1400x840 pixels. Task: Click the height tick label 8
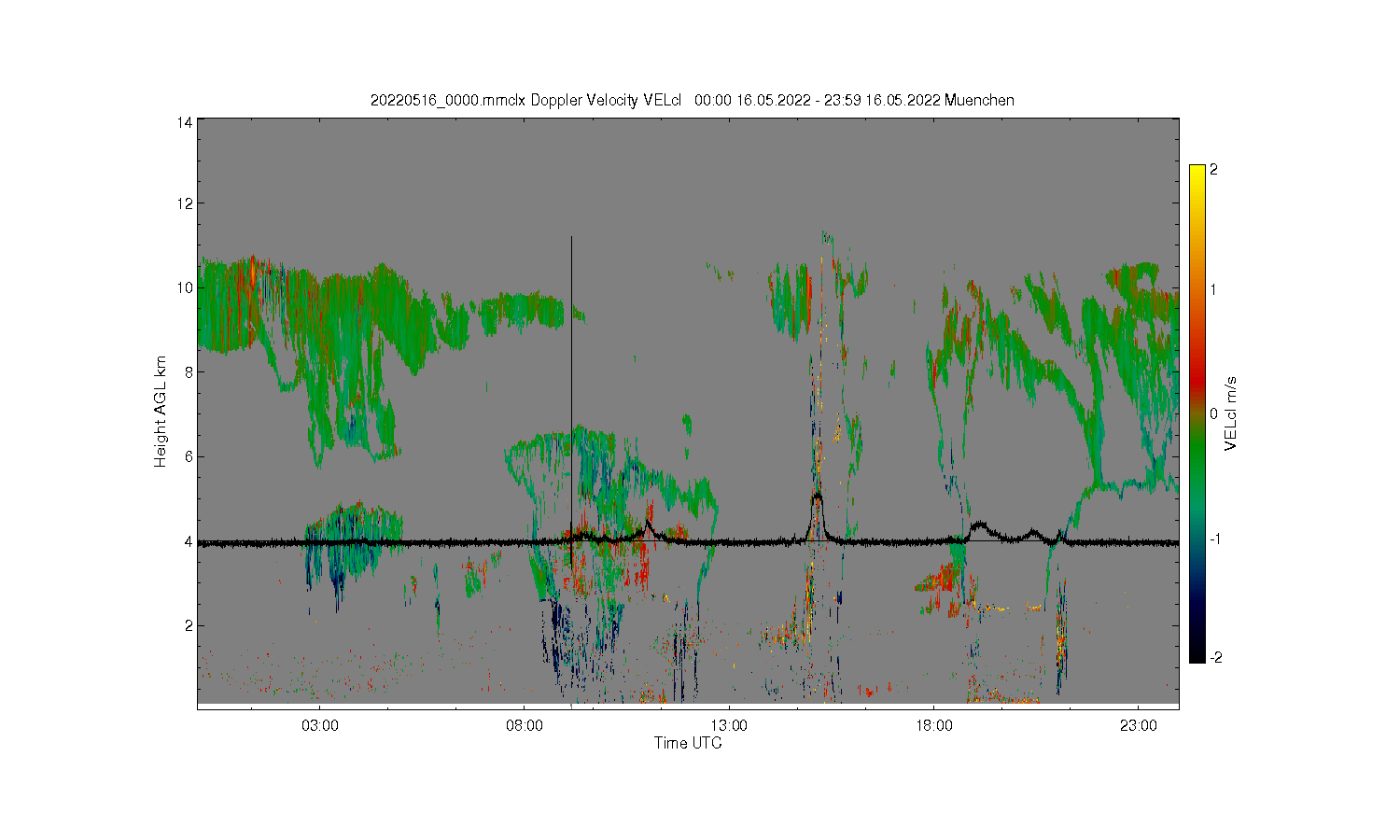189,371
